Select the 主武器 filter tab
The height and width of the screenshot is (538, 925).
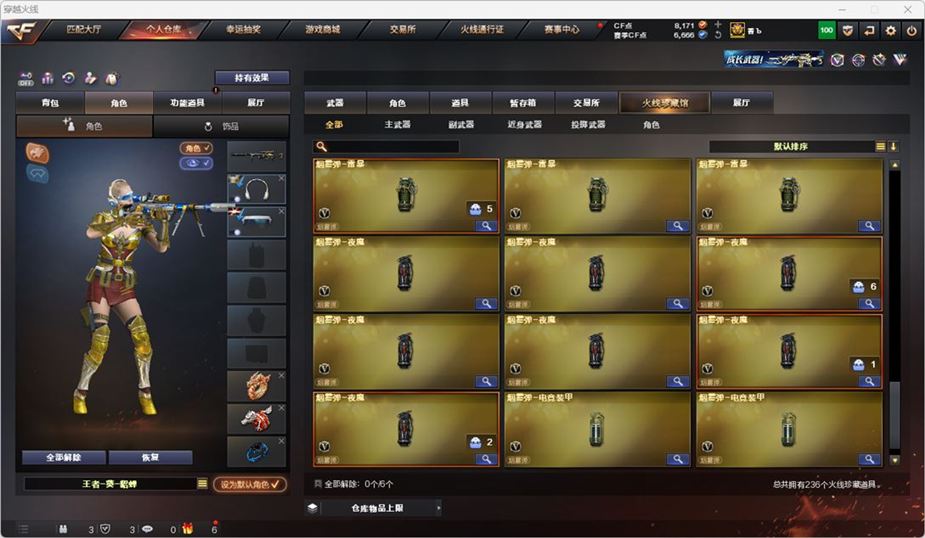coord(397,124)
